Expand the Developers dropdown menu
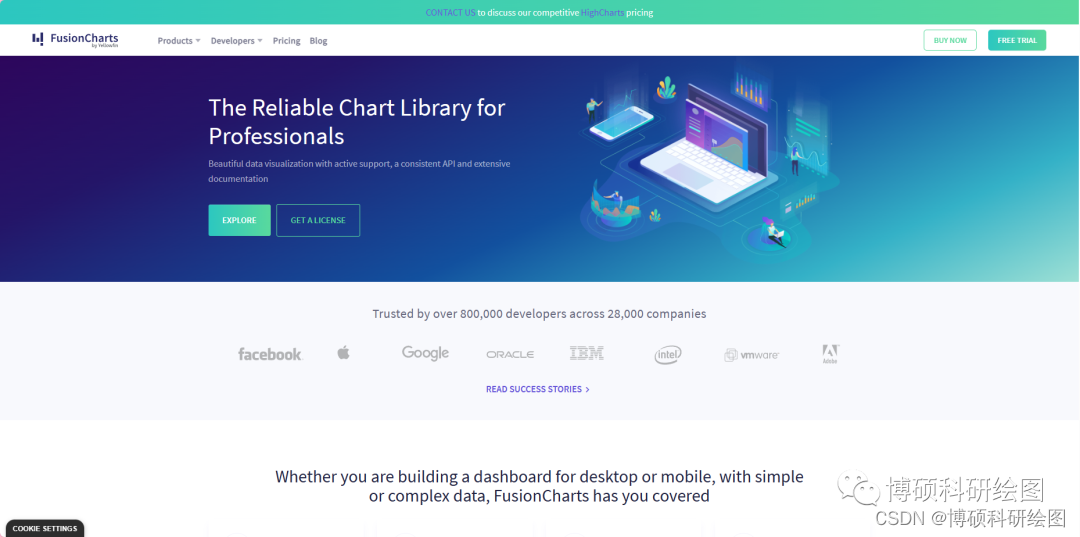The width and height of the screenshot is (1080, 537). pos(236,41)
